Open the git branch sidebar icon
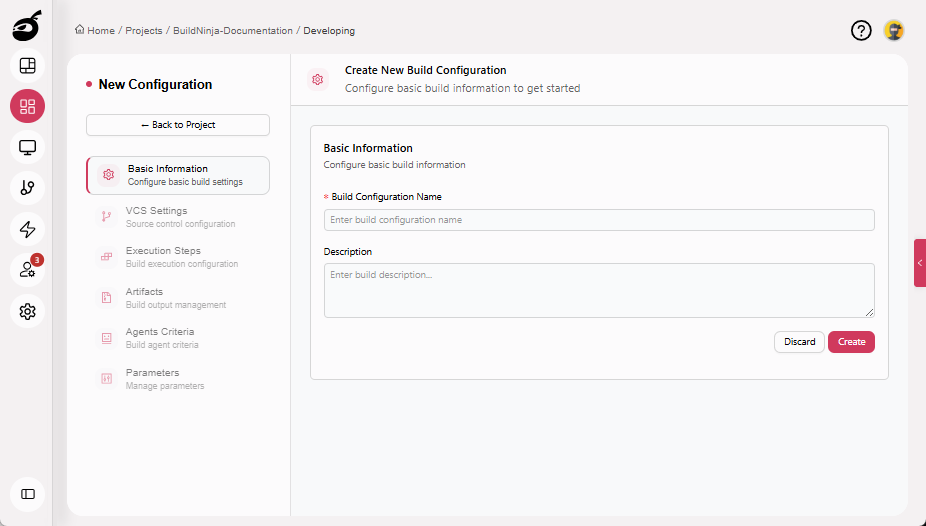This screenshot has height=526, width=926. click(x=27, y=188)
